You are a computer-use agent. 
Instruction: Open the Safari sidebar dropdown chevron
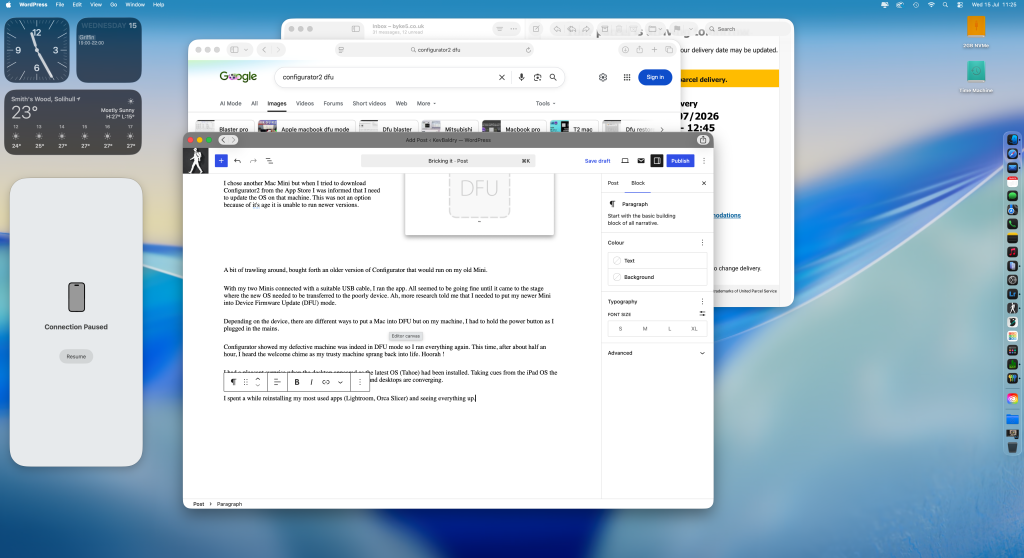coord(246,50)
